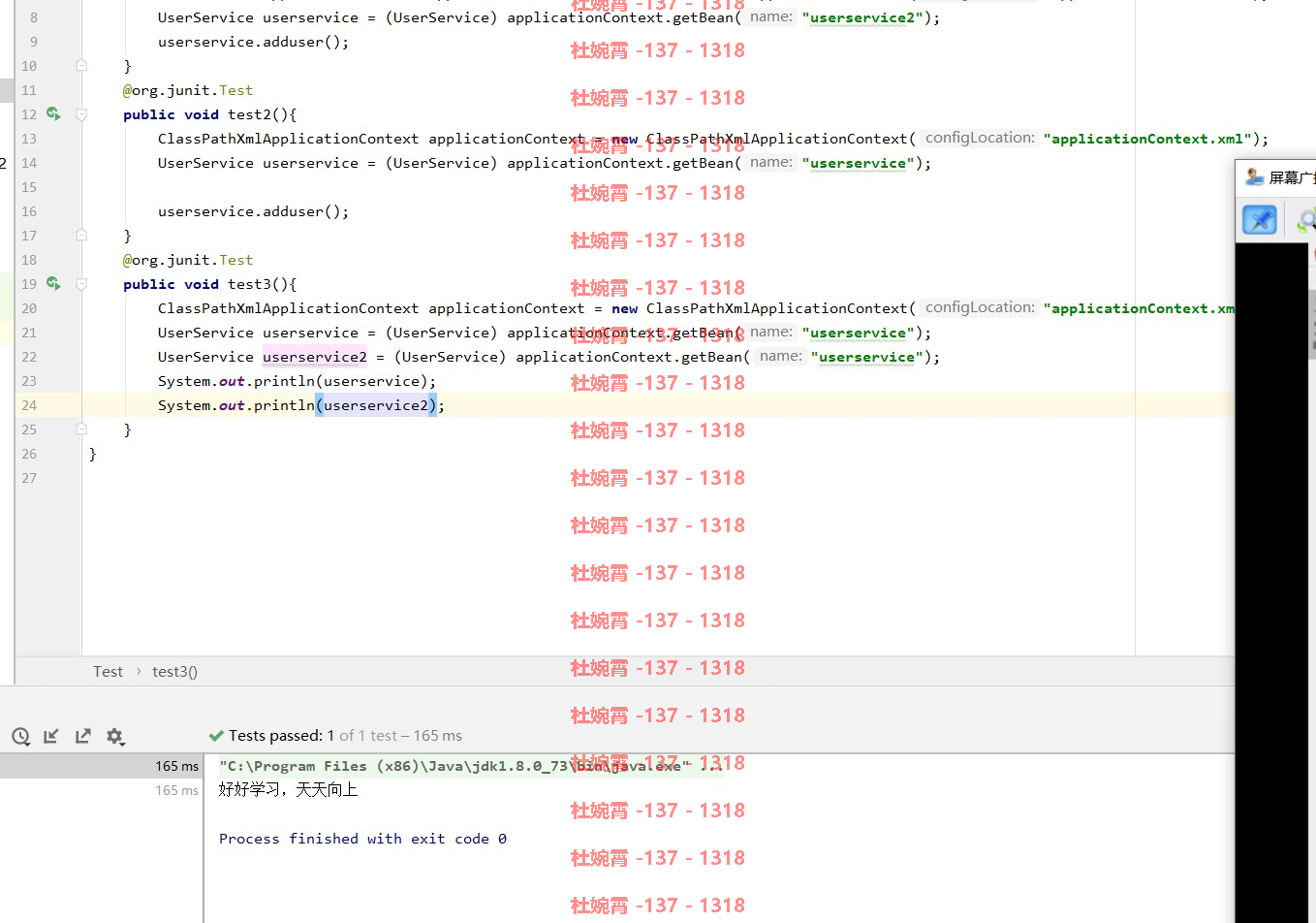1316x923 pixels.
Task: Click the configLocation hint on line 20
Action: pos(980,307)
